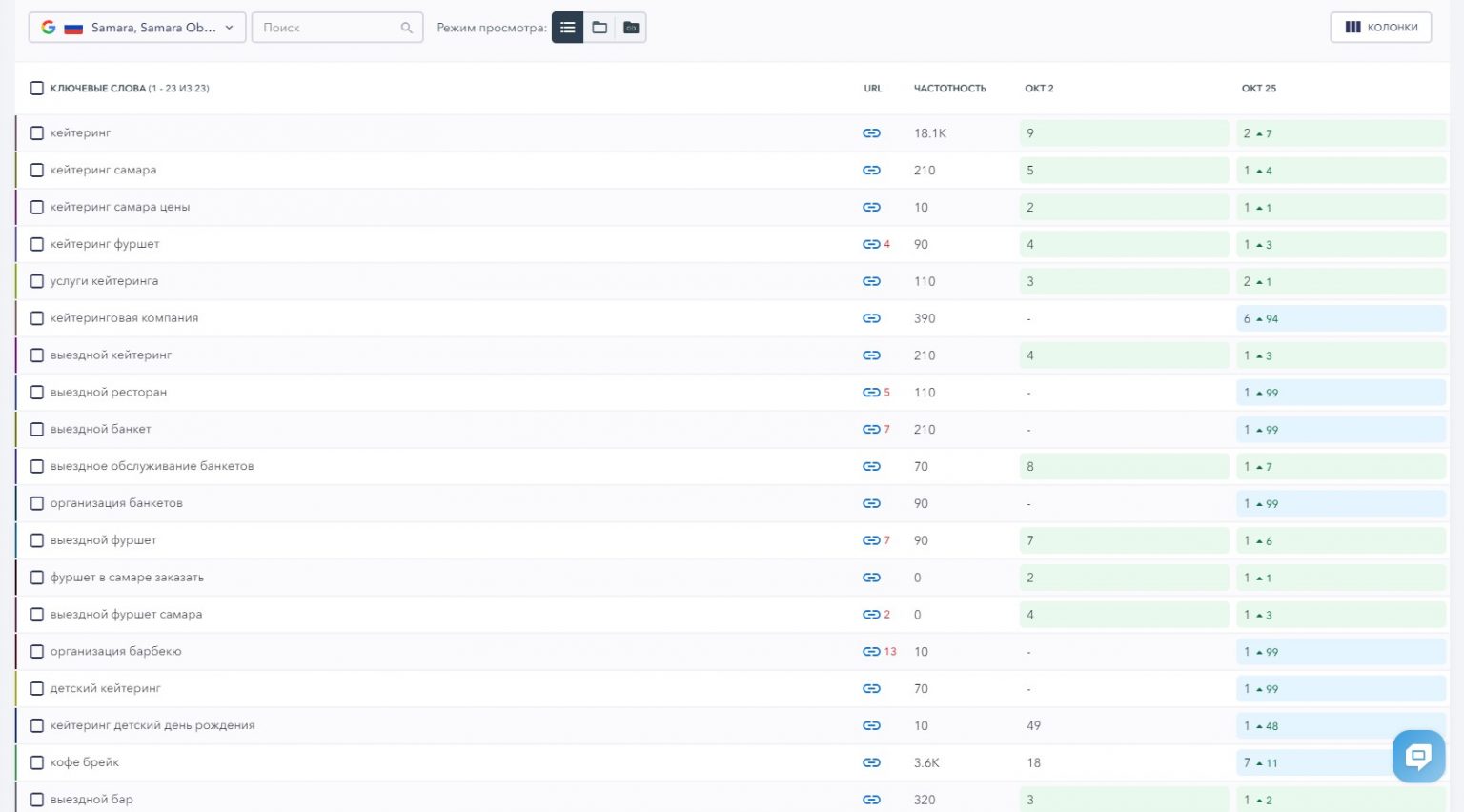Viewport: 1464px width, 812px height.
Task: Click ОКТ 25 cell for кофе брейк
Action: (1341, 762)
